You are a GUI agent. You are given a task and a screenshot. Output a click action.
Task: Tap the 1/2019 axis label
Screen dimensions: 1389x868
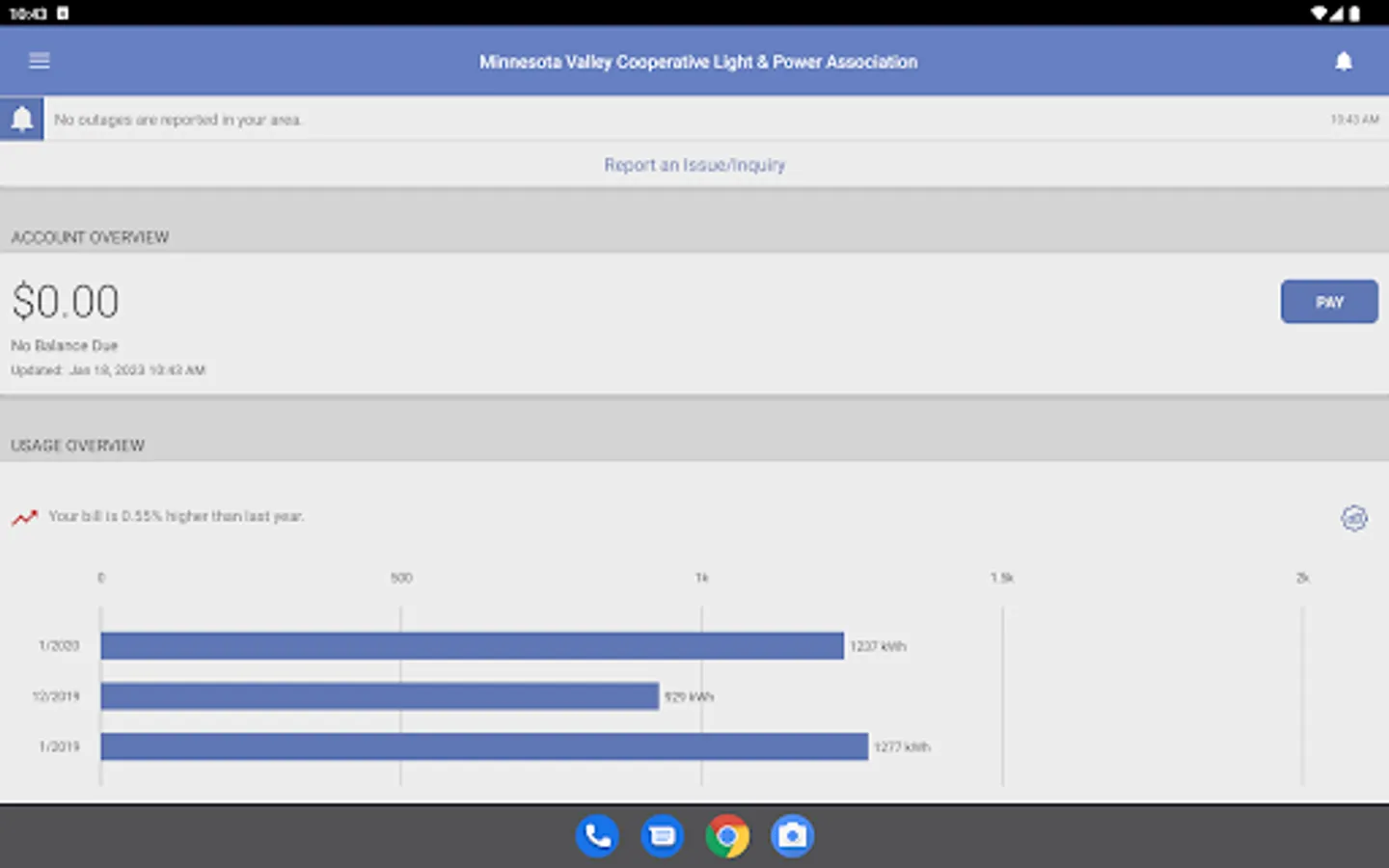59,746
